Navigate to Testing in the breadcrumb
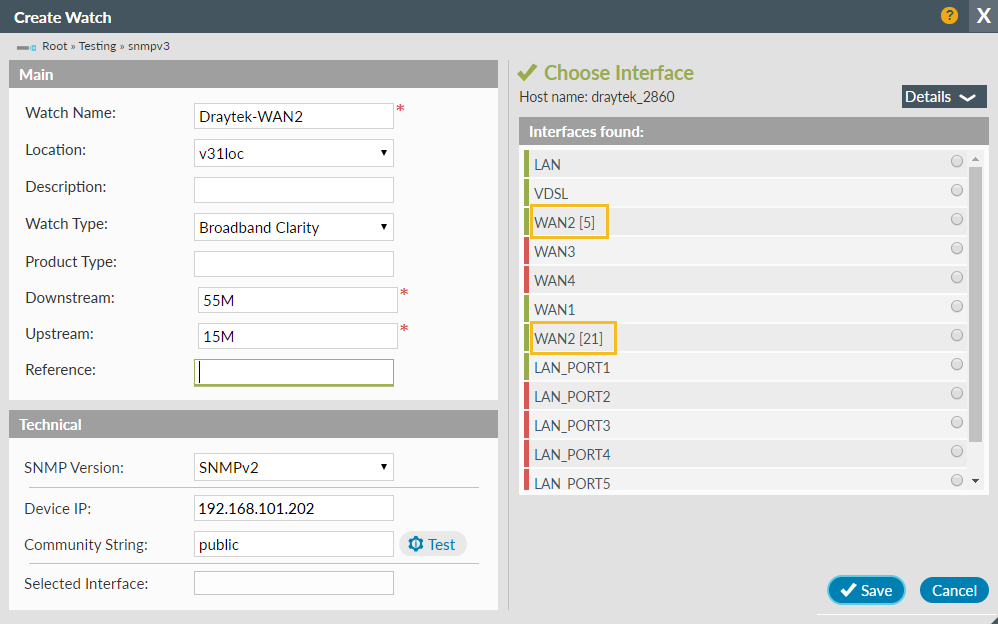 [97, 45]
